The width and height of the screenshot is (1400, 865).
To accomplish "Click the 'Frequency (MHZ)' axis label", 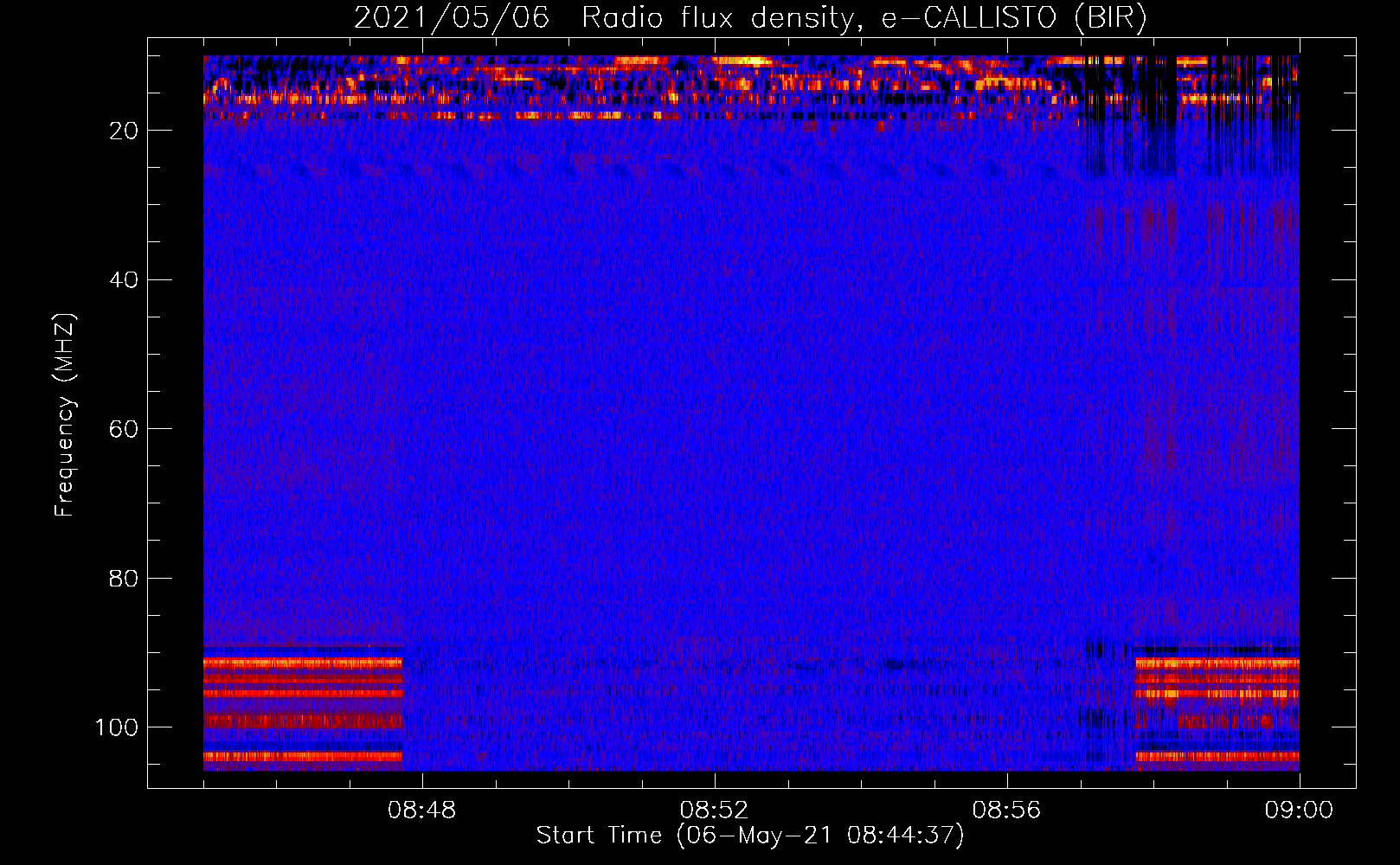I will [x=65, y=415].
